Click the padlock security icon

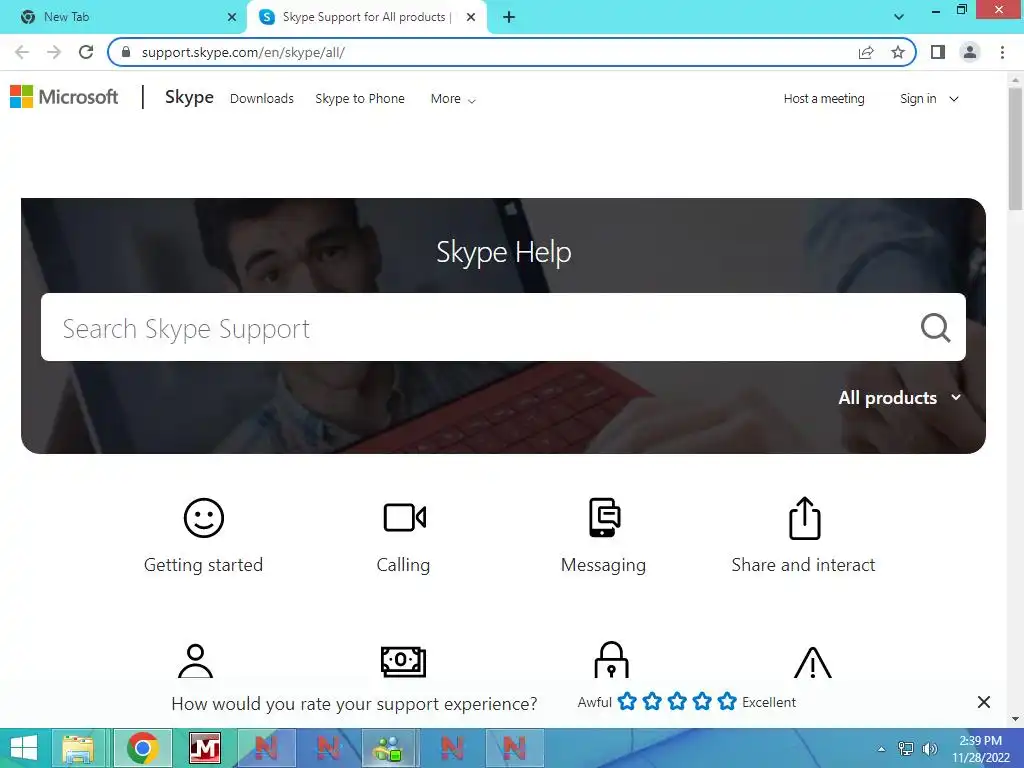coord(611,660)
